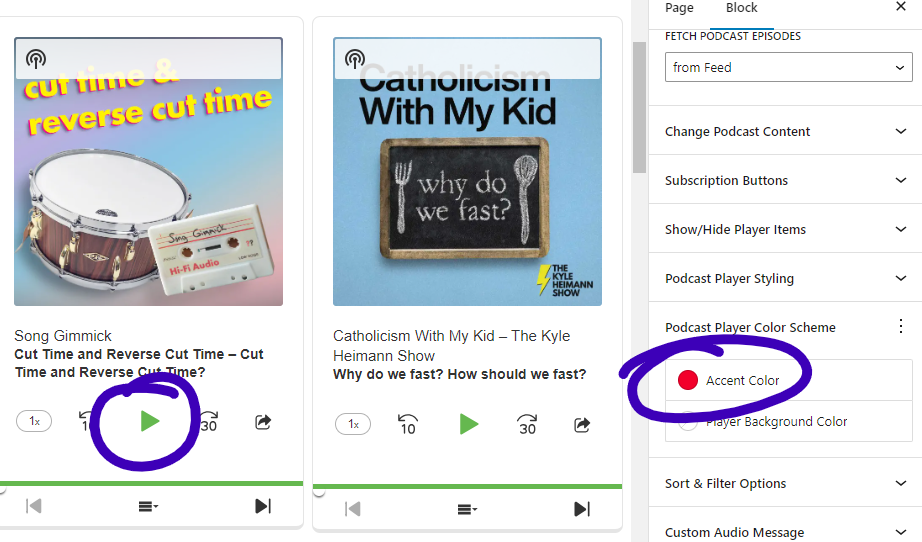Screen dimensions: 922x542
Task: Click the editor vertical scrollbar
Action: 639,108
